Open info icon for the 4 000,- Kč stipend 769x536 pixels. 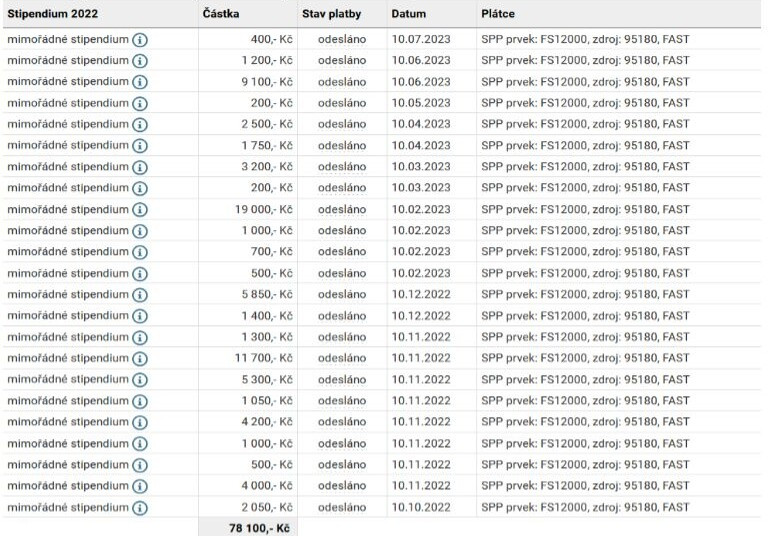coord(140,486)
